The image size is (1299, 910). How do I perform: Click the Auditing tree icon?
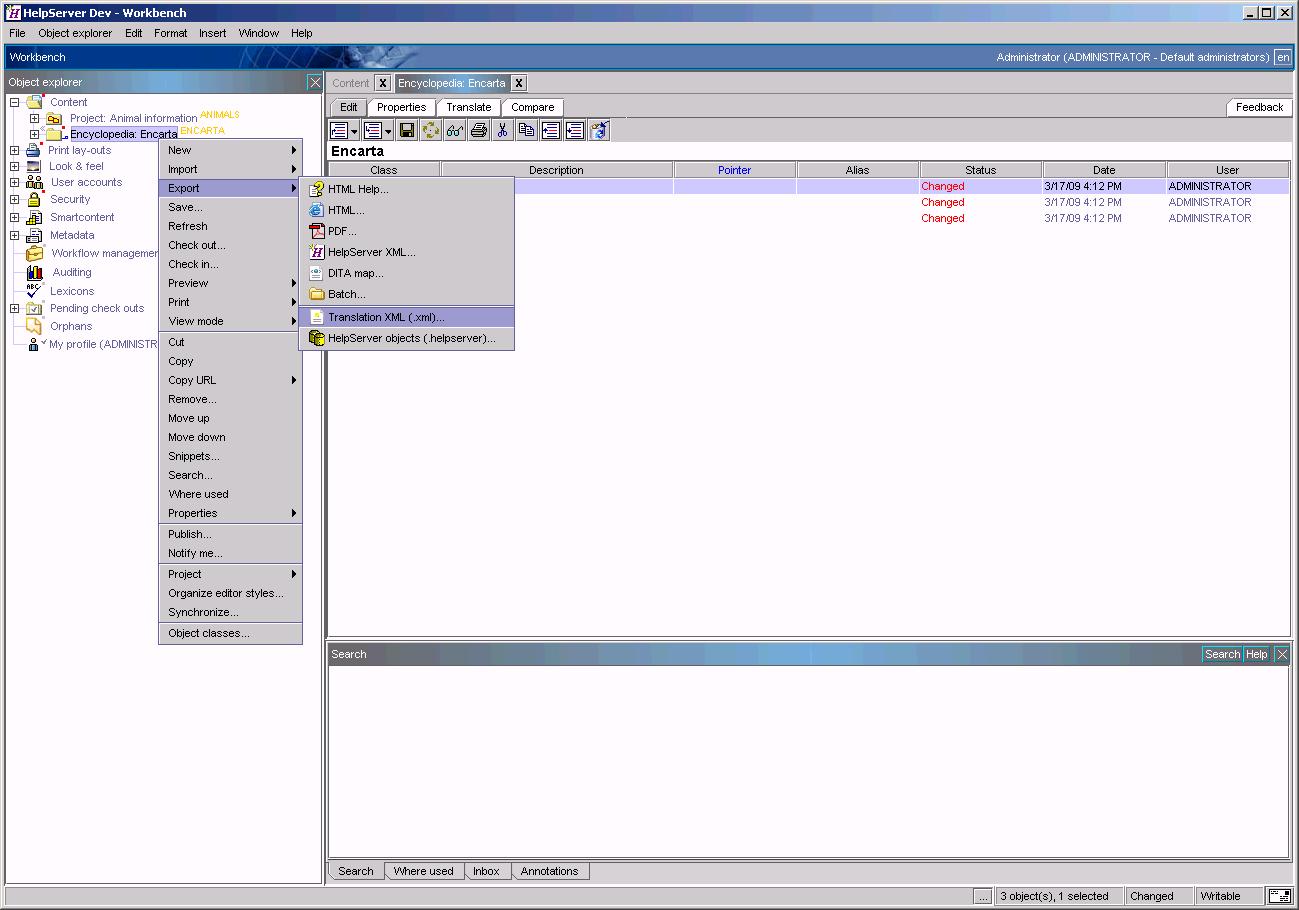[34, 272]
